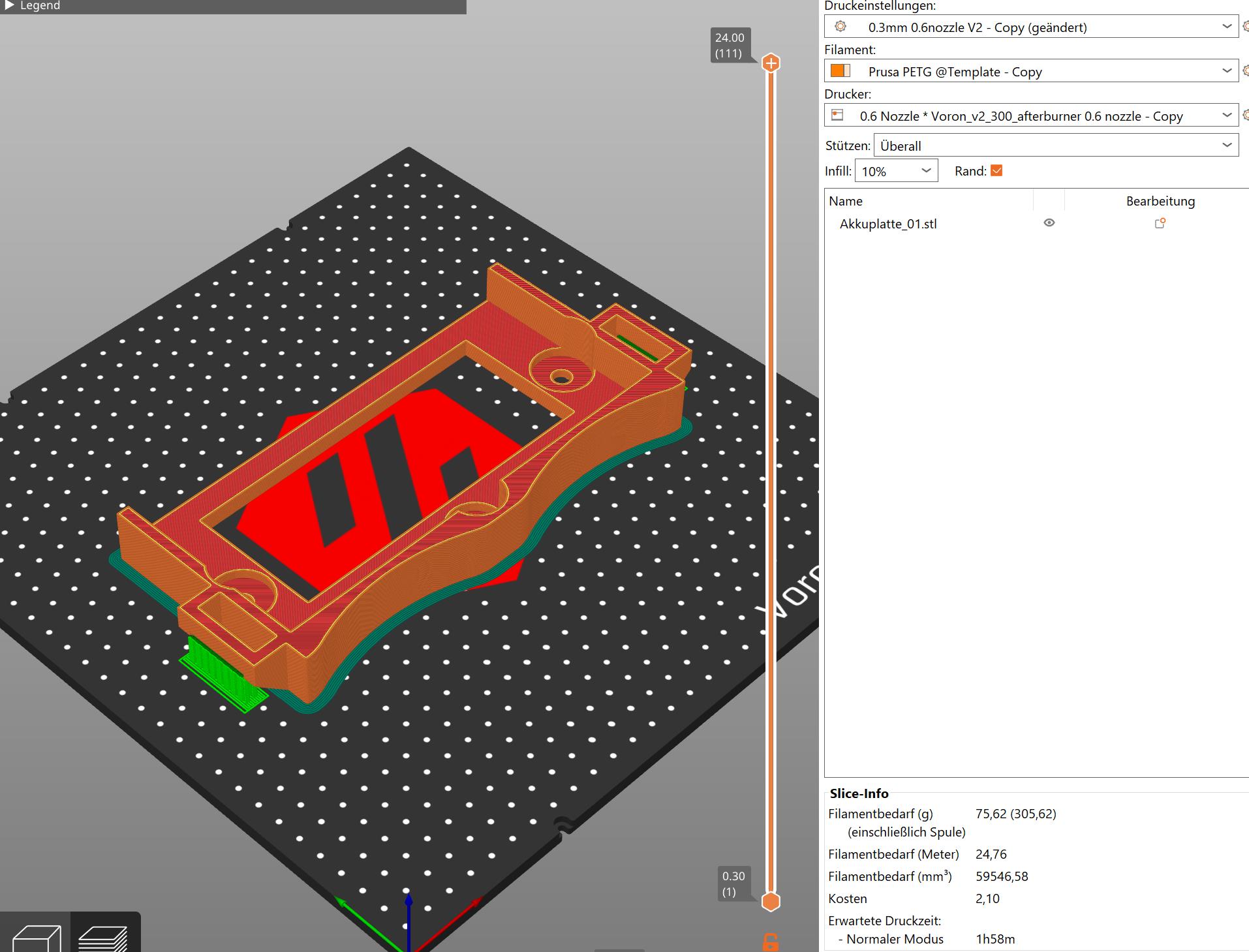Click the Erwartete Druckzeit label
1249x952 pixels.
point(884,921)
